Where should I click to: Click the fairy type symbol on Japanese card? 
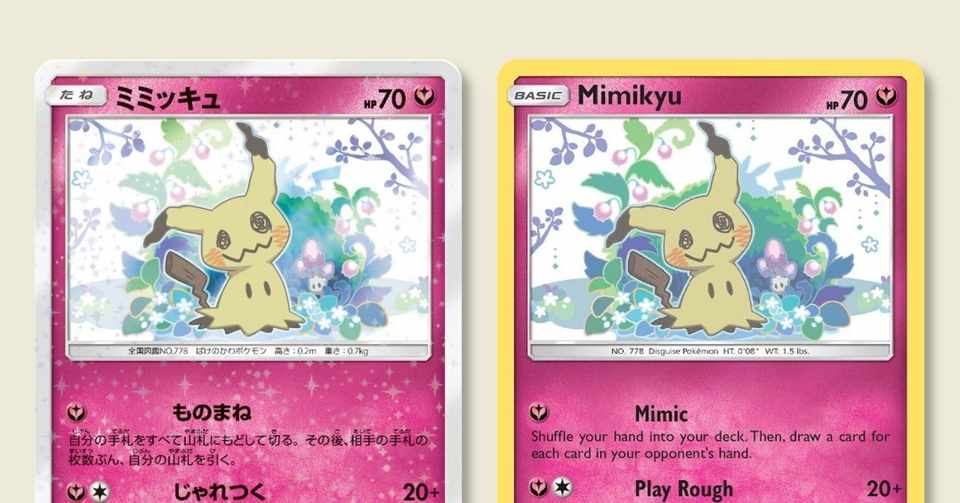424,97
